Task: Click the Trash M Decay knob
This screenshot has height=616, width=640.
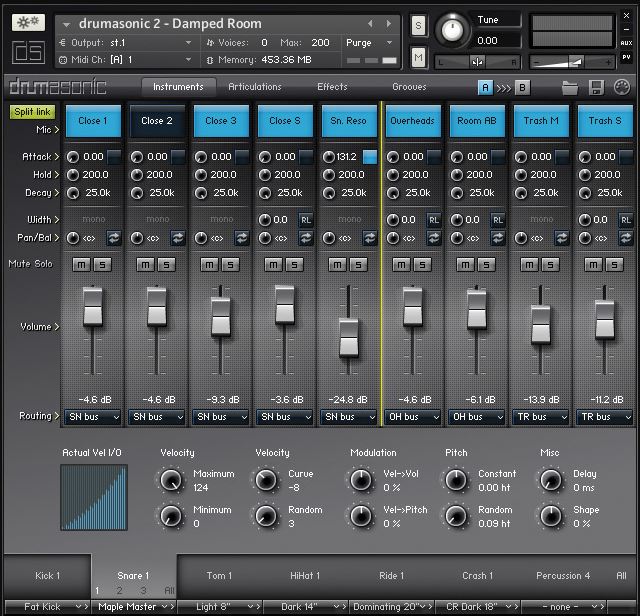Action: (x=521, y=193)
